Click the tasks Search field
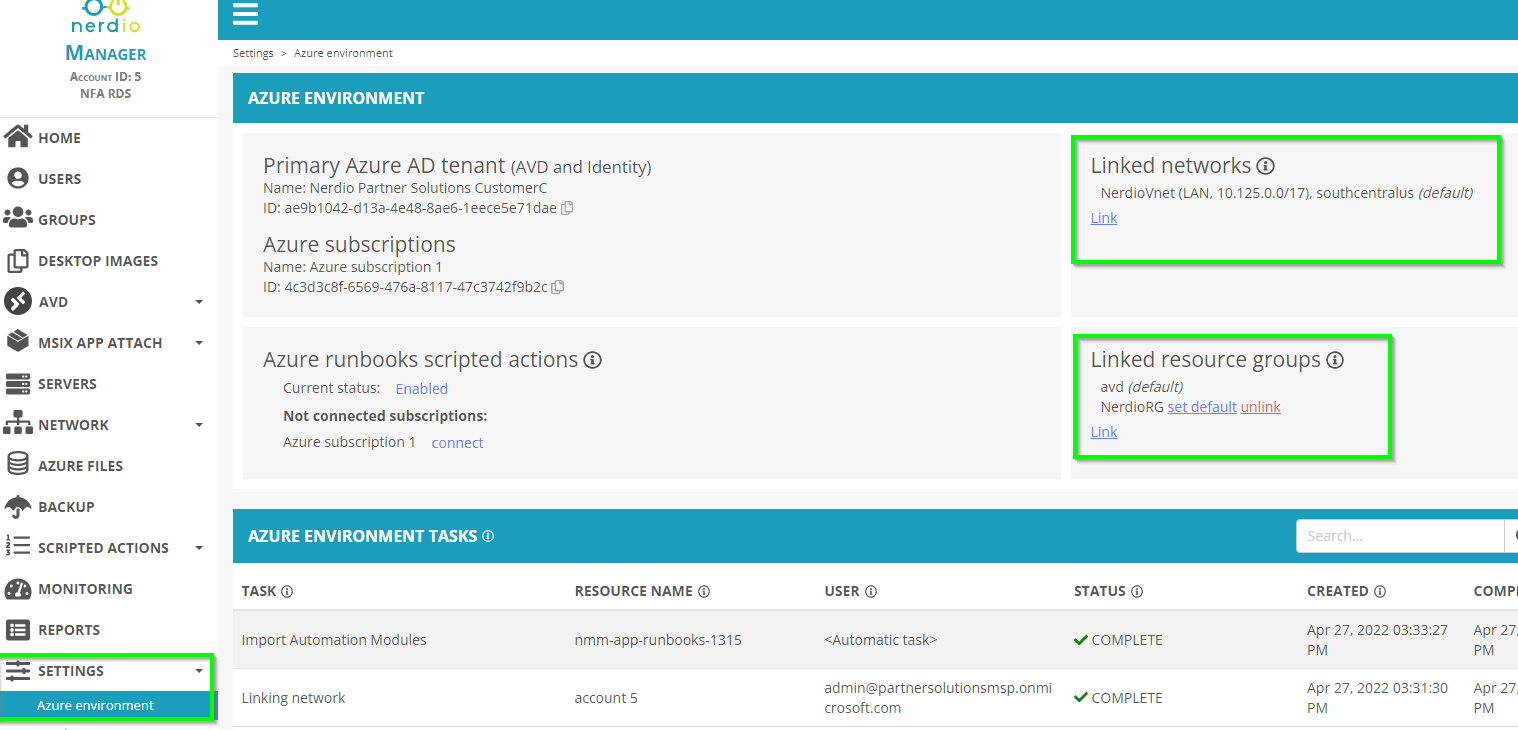 pyautogui.click(x=1400, y=536)
